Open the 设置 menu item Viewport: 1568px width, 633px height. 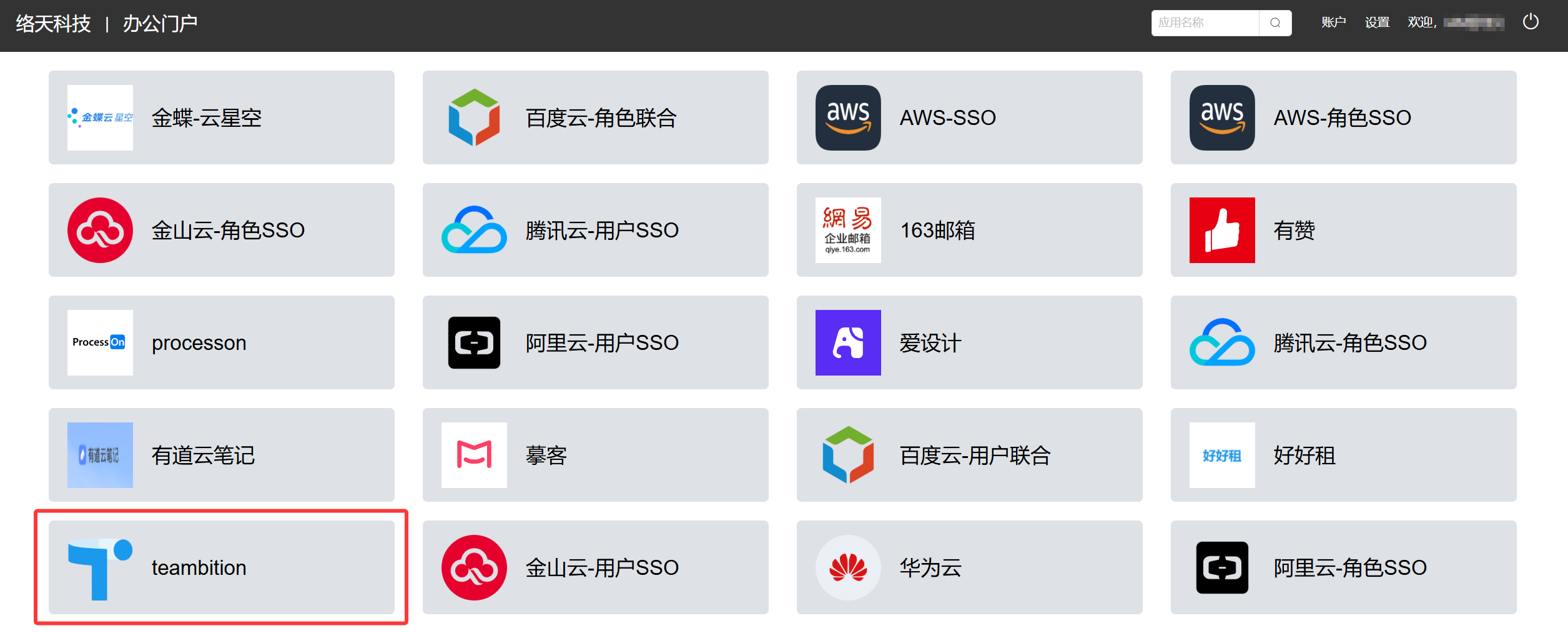[x=1377, y=23]
